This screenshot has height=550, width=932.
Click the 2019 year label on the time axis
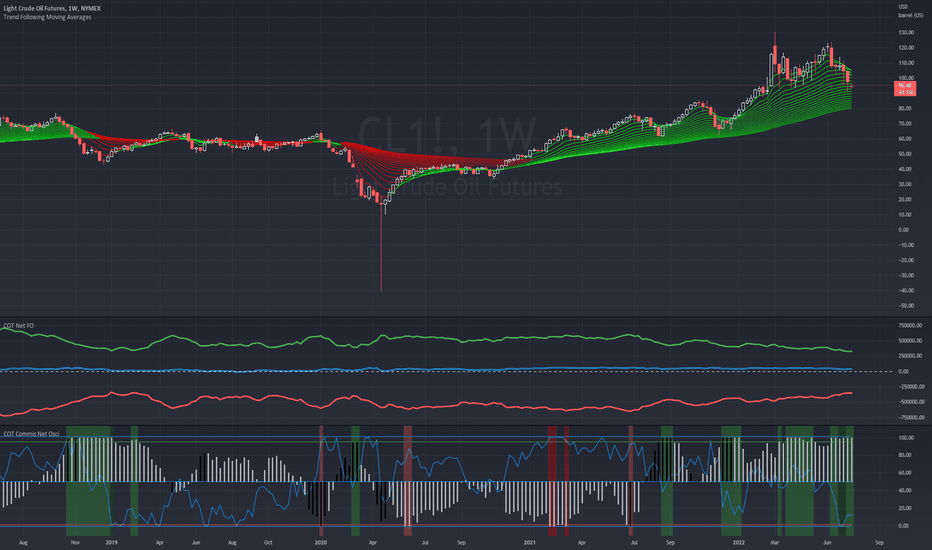111,542
